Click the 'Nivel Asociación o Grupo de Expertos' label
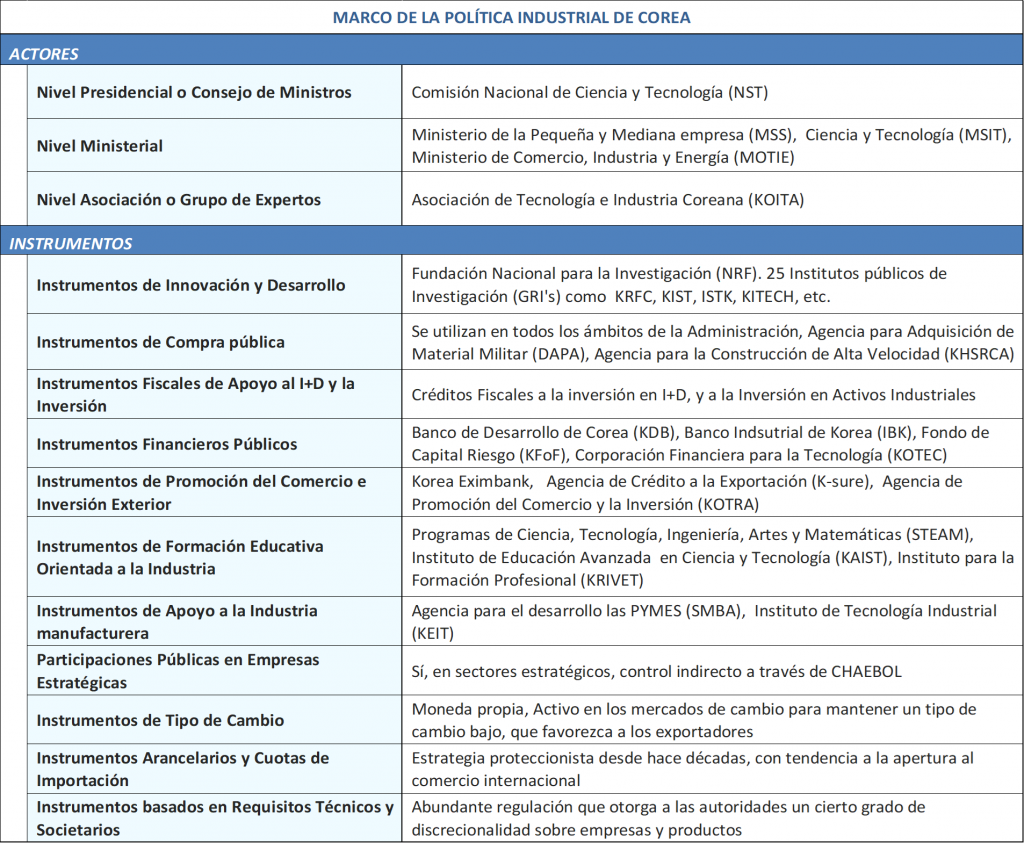Image resolution: width=1024 pixels, height=843 pixels. 179,200
